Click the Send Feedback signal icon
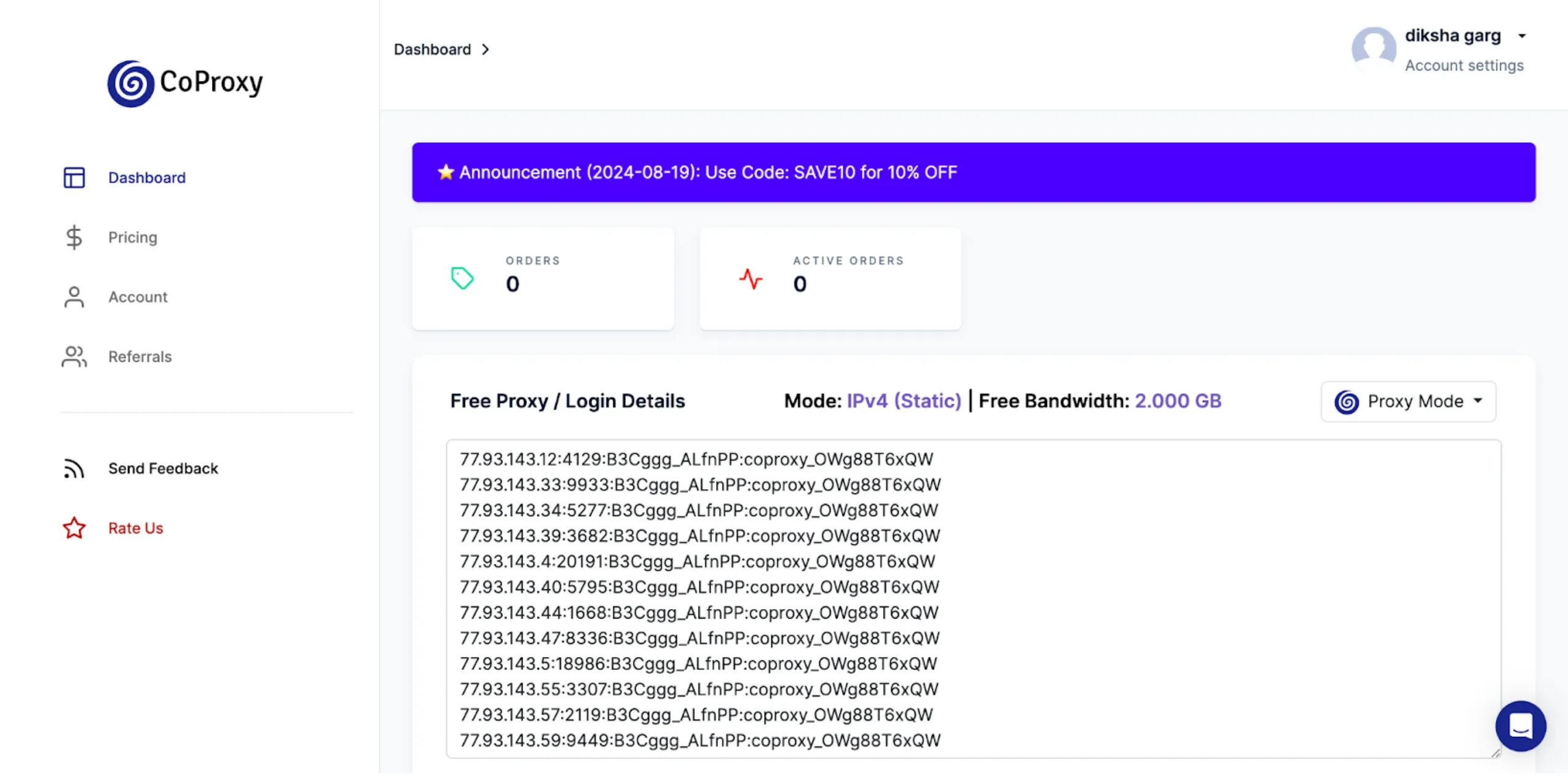The width and height of the screenshot is (1568, 783). (x=74, y=468)
